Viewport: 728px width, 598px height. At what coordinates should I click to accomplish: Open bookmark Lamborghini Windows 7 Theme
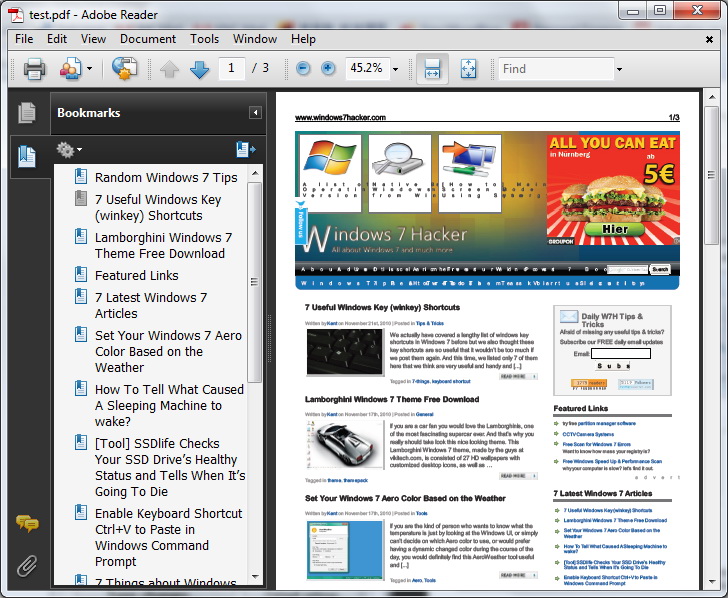coord(163,246)
